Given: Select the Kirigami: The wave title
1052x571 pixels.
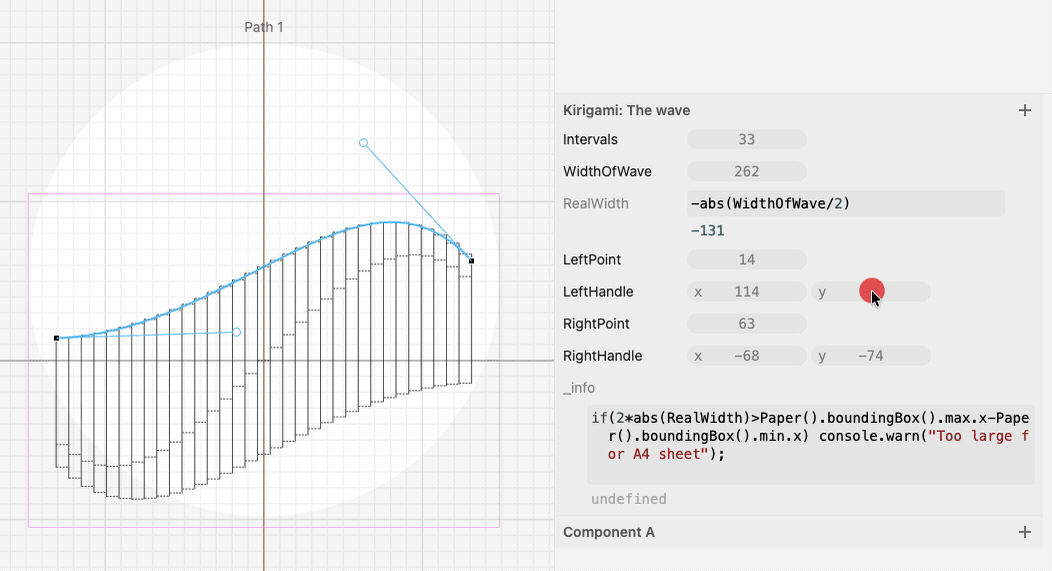Looking at the screenshot, I should (x=627, y=110).
